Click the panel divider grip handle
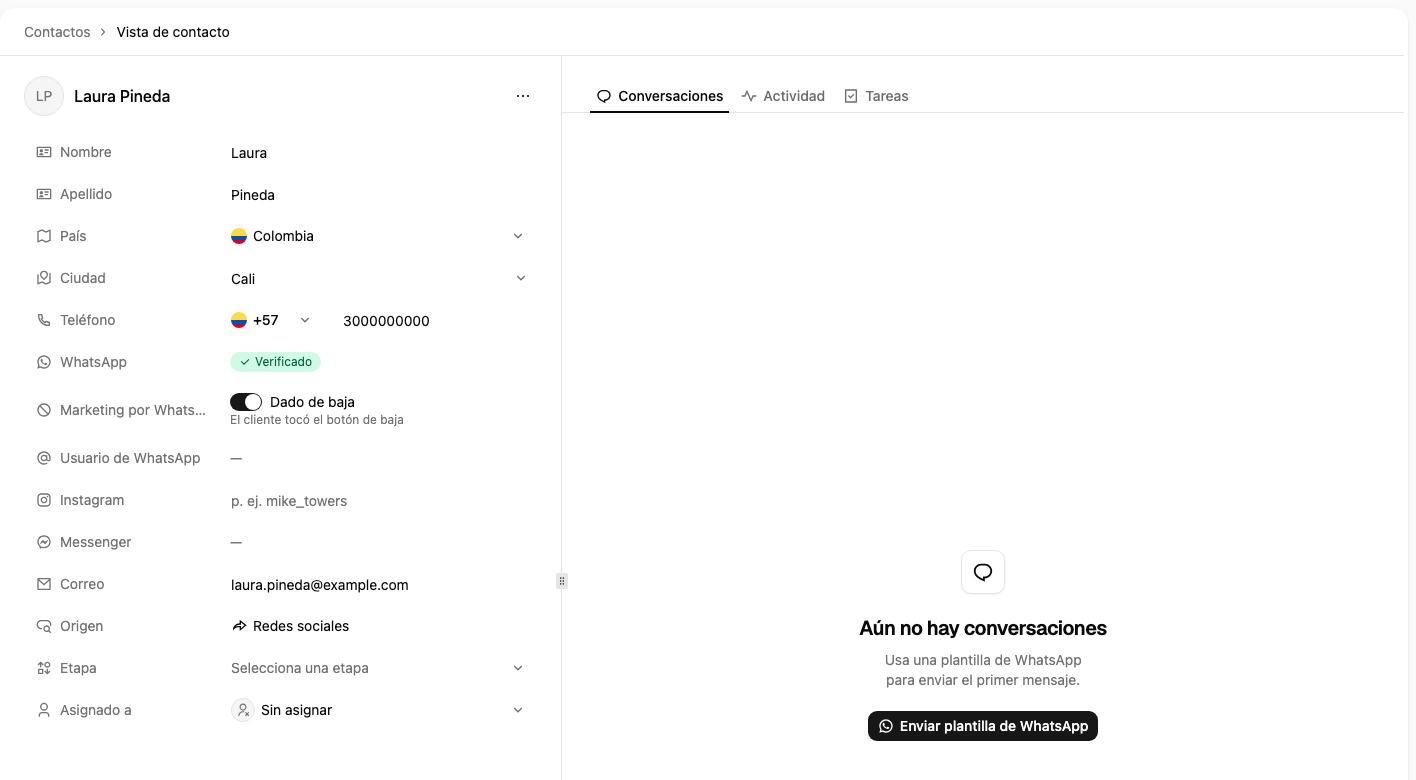1416x780 pixels. coord(562,581)
